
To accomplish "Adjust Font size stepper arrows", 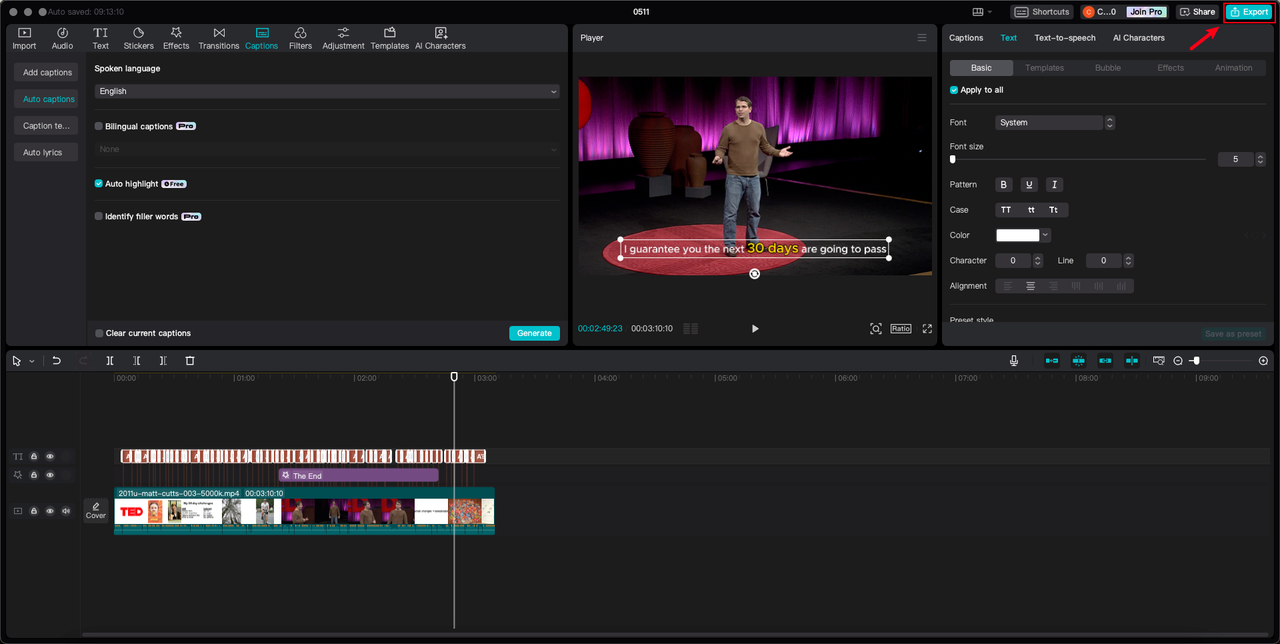I will tap(1260, 159).
